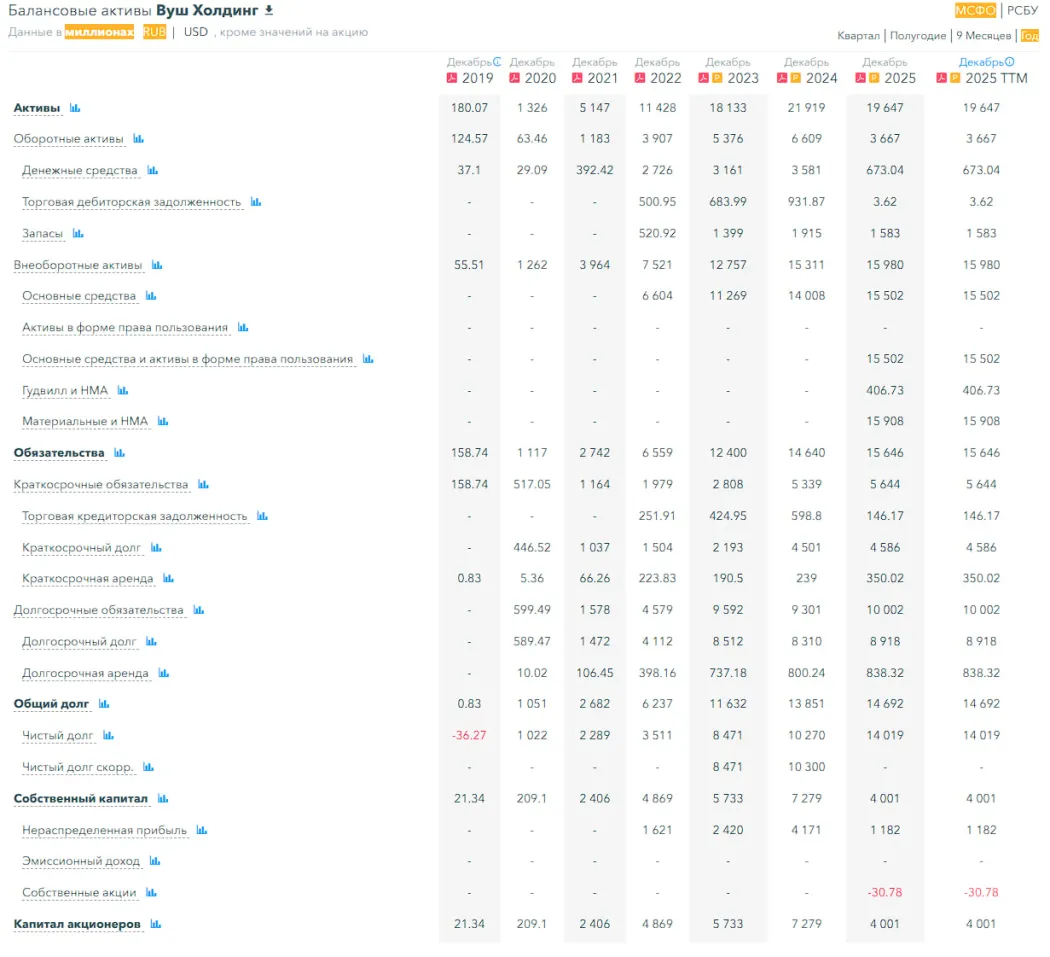
Task: Open the 2019 PDF report icon
Action: pyautogui.click(x=452, y=78)
